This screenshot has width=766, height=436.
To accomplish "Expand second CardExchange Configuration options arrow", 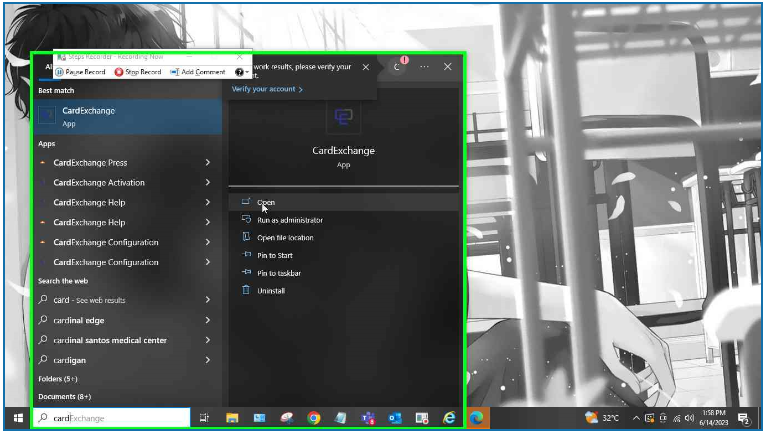I will [208, 262].
